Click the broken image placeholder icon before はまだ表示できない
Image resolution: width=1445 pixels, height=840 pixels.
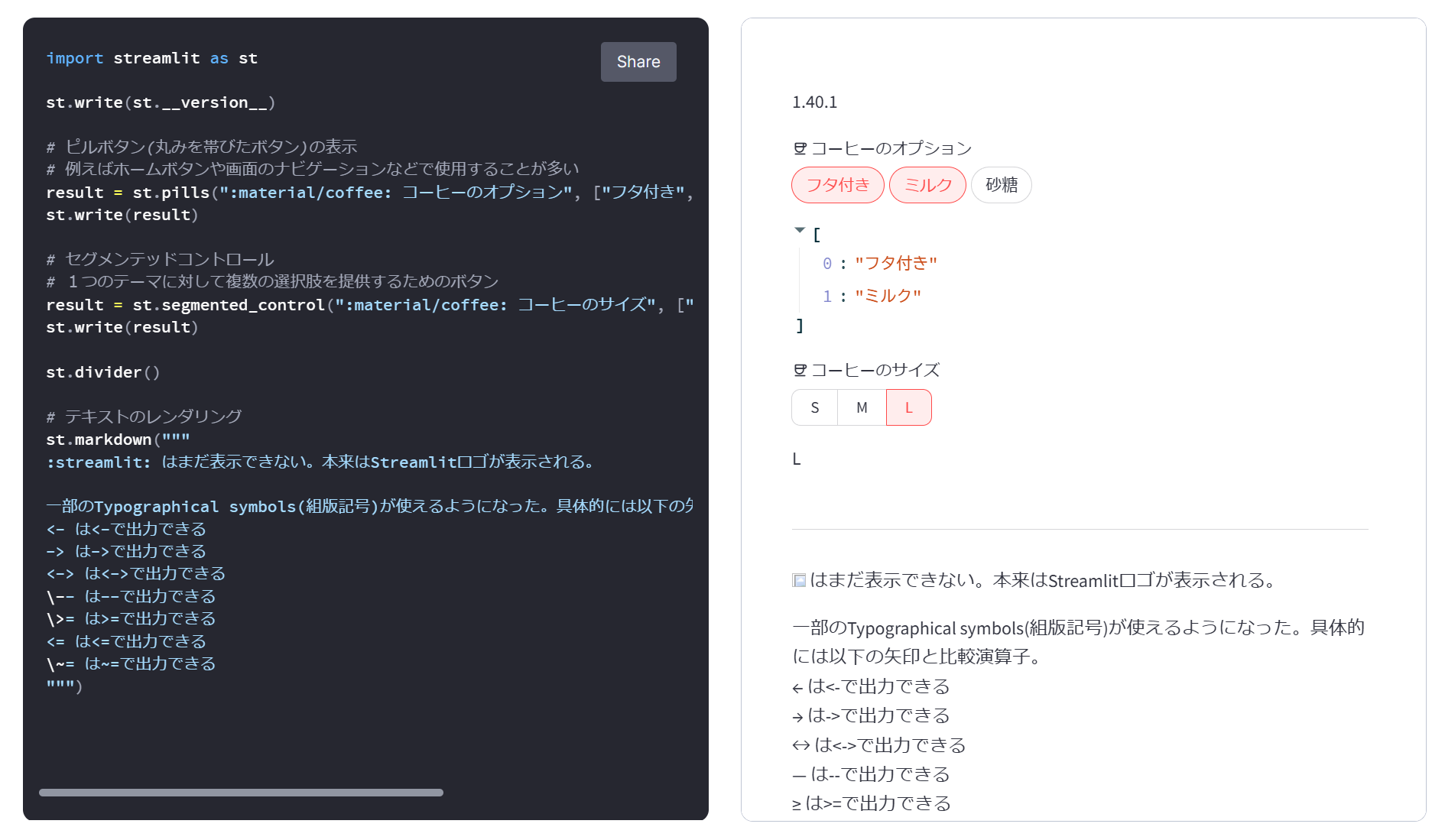(x=799, y=581)
